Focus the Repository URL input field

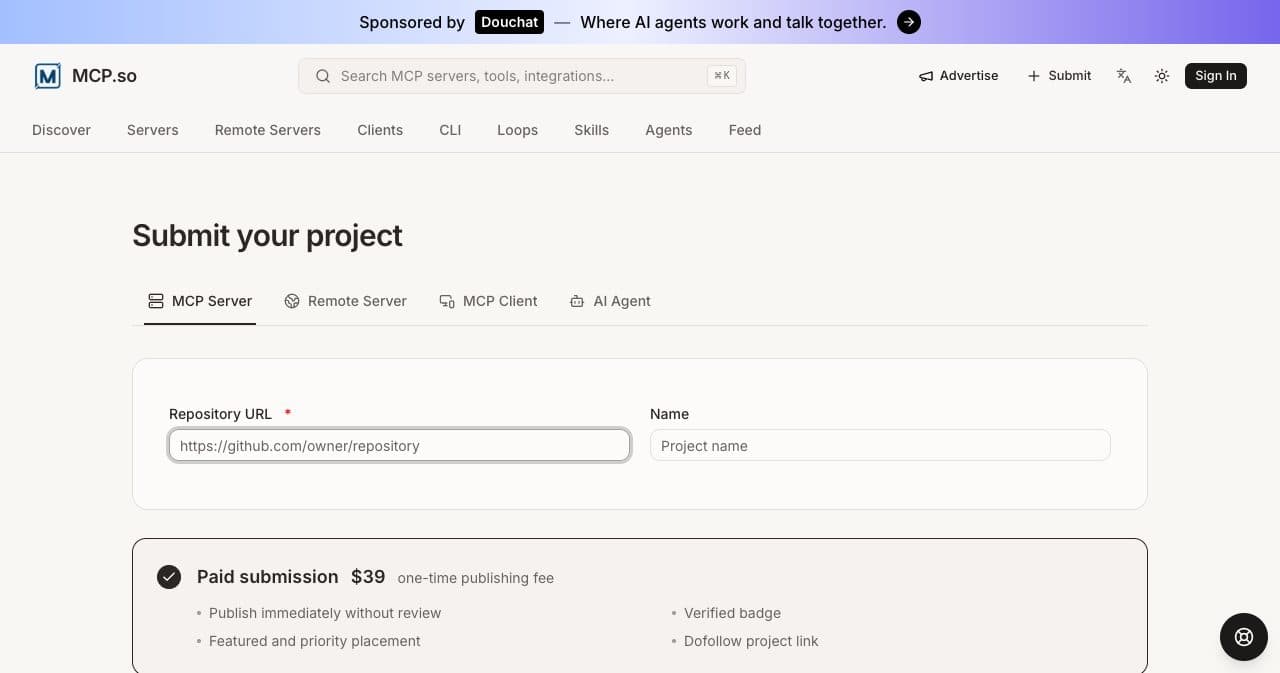(x=400, y=446)
